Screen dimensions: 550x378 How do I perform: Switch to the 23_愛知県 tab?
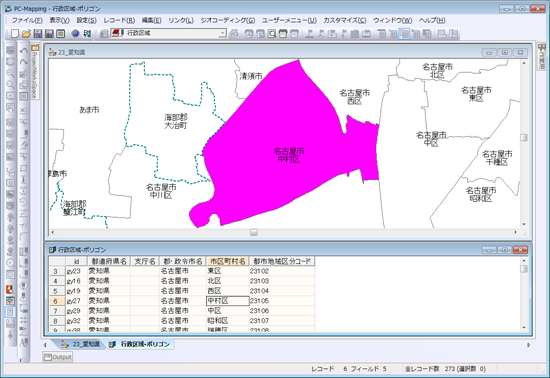[81, 344]
